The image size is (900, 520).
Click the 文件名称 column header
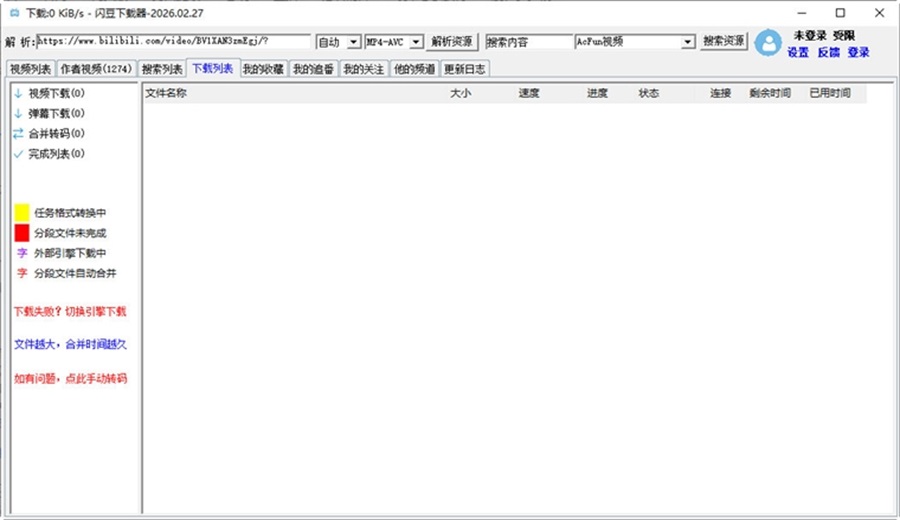166,93
